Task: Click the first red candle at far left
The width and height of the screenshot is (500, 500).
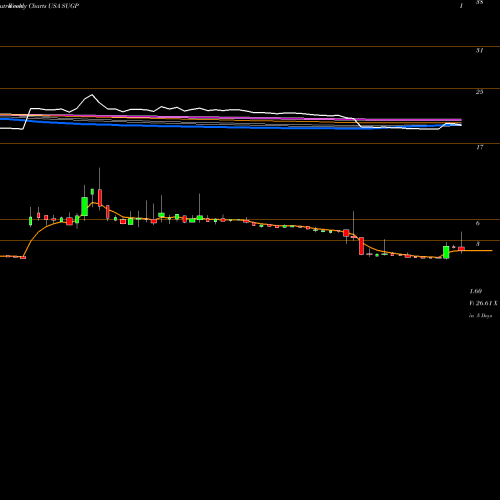Action: pos(23,257)
